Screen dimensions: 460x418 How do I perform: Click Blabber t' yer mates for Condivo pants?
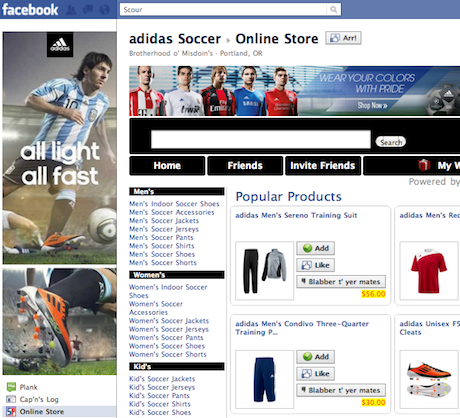[341, 390]
